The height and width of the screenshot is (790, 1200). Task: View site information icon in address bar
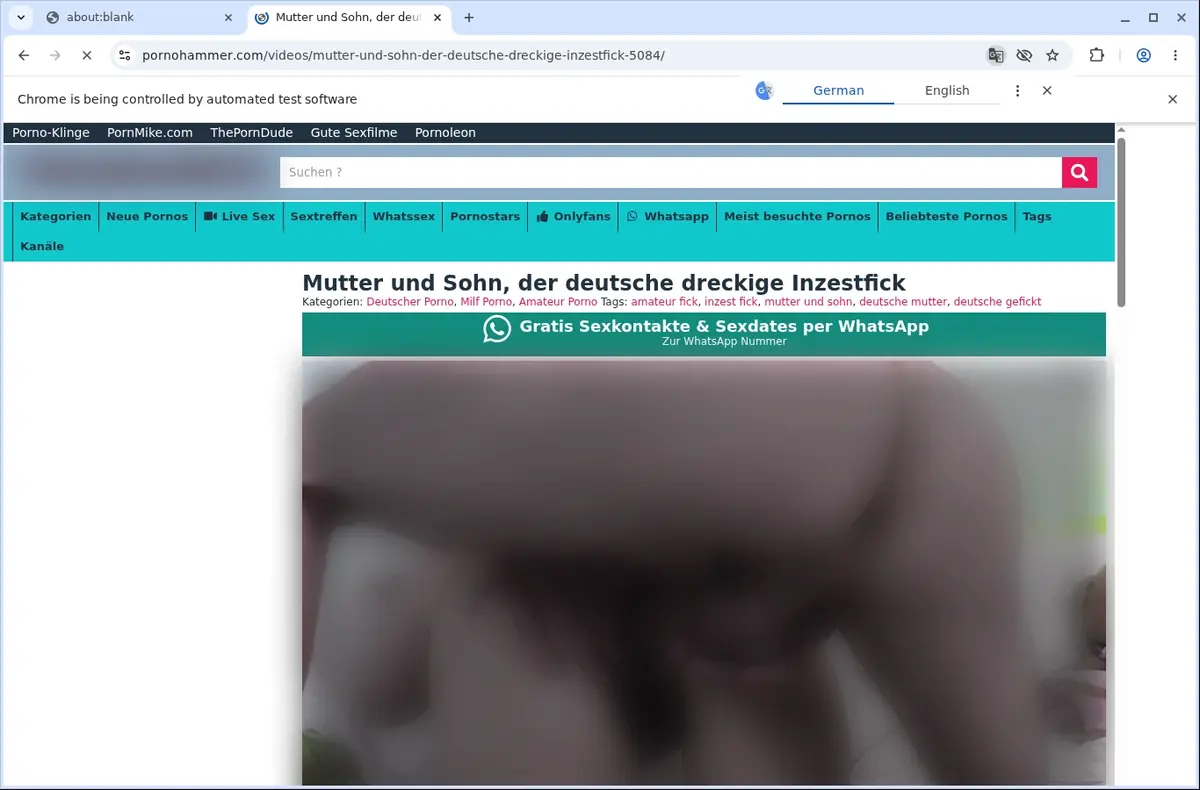click(x=124, y=56)
